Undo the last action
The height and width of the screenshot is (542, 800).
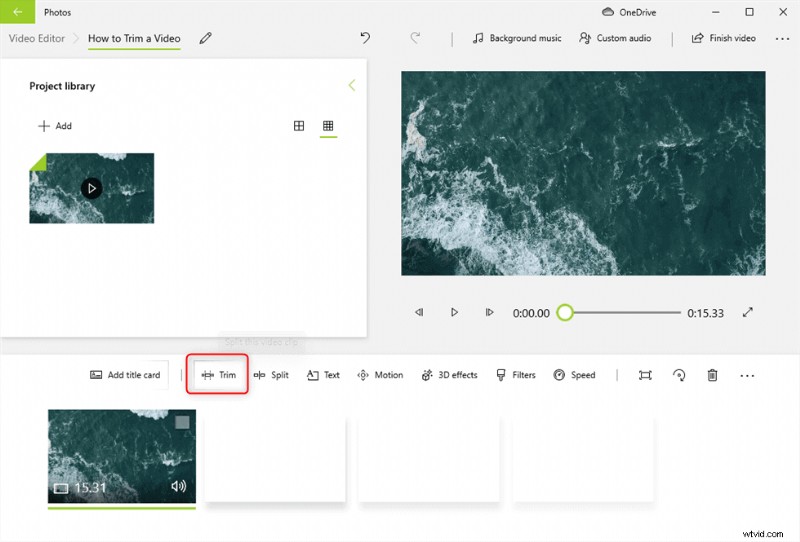pyautogui.click(x=365, y=38)
